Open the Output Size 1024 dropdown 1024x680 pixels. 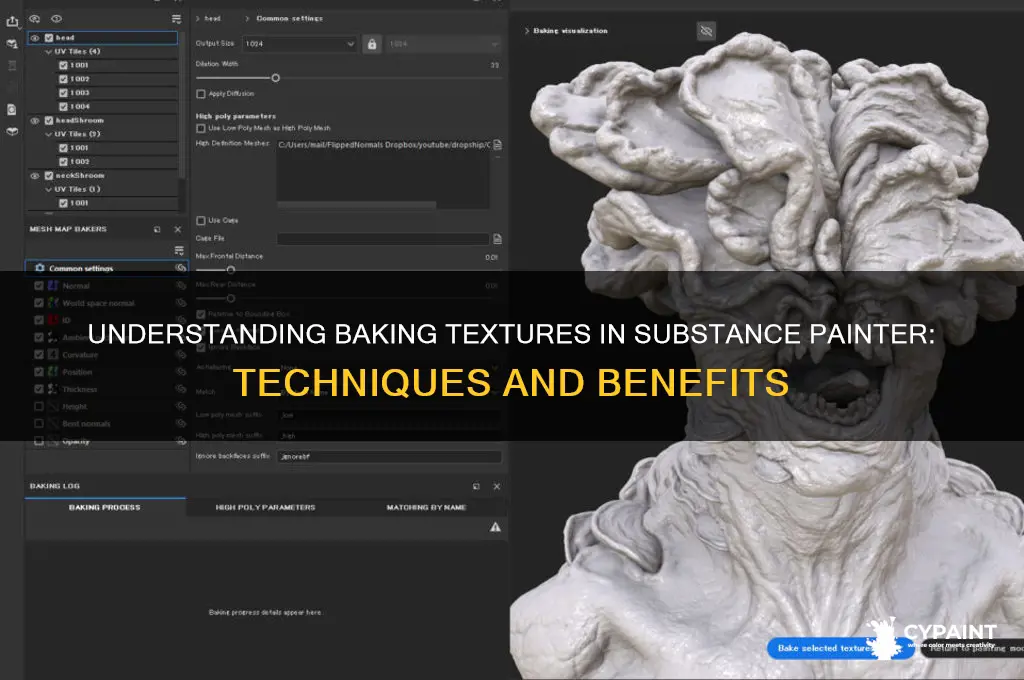(x=300, y=44)
